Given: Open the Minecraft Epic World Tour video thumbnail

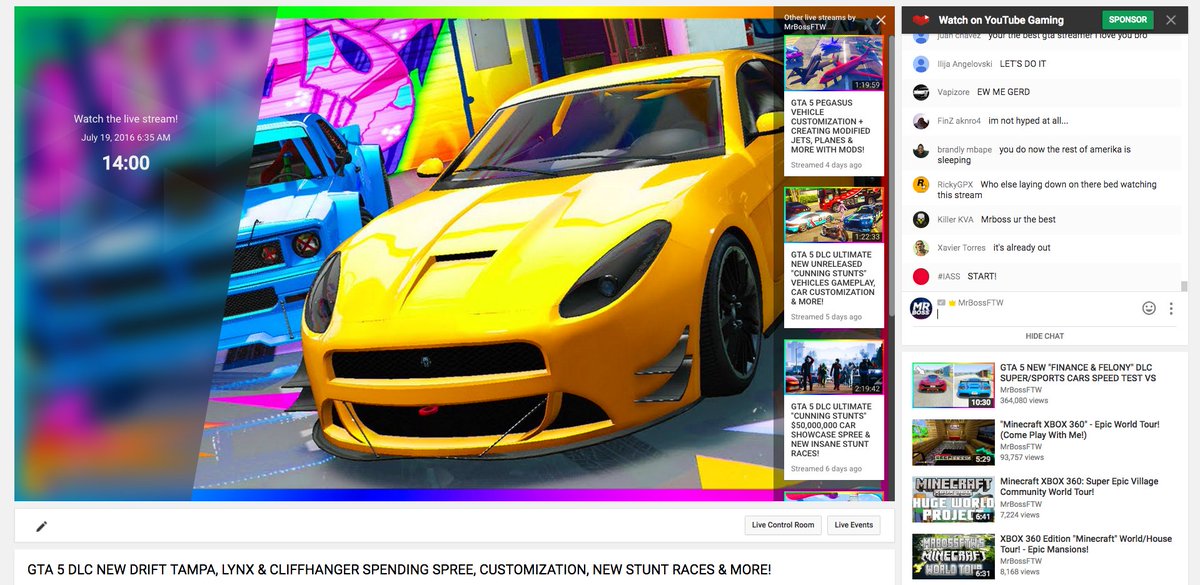Looking at the screenshot, I should click(x=953, y=442).
